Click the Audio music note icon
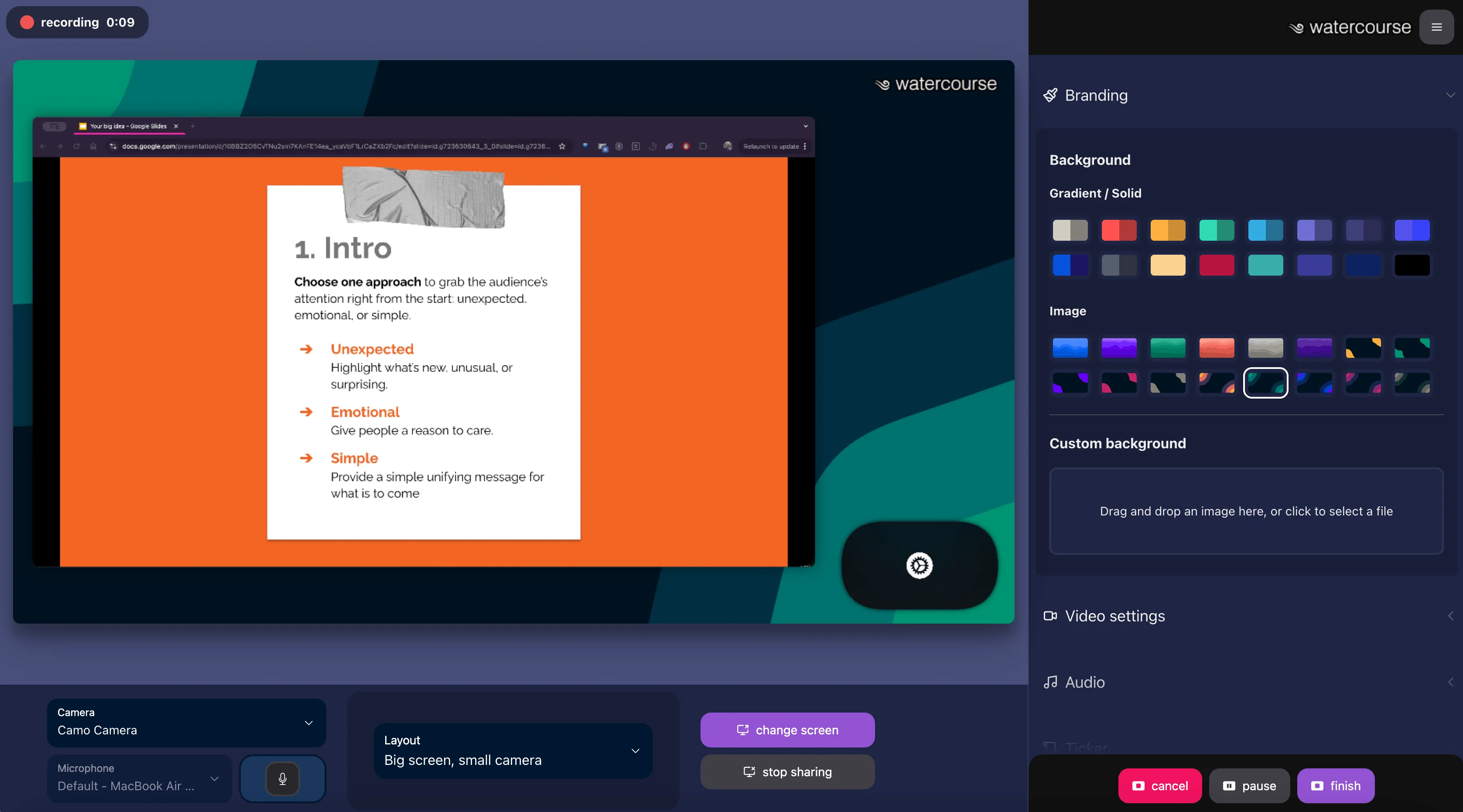This screenshot has height=812, width=1463. (1050, 682)
